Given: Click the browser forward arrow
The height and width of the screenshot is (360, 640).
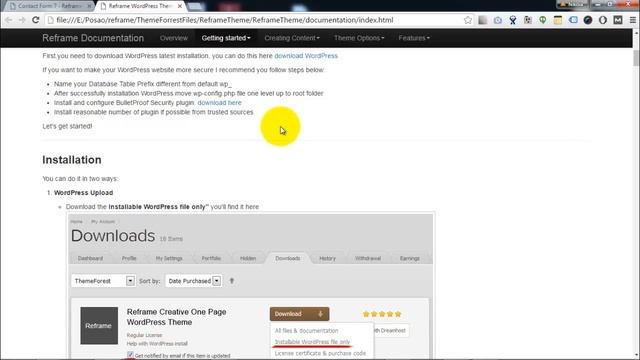Looking at the screenshot, I should pos(22,20).
